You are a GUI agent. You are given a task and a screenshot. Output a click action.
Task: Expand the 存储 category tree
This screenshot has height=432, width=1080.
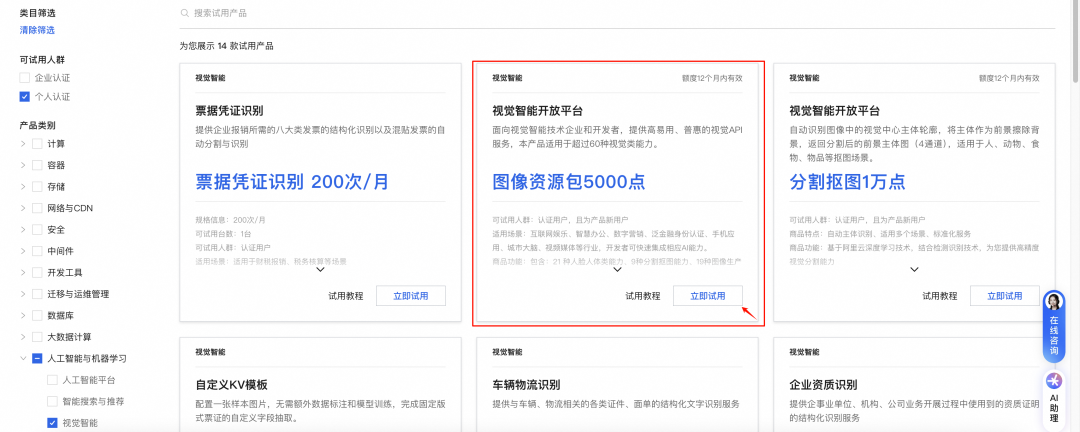[23, 187]
